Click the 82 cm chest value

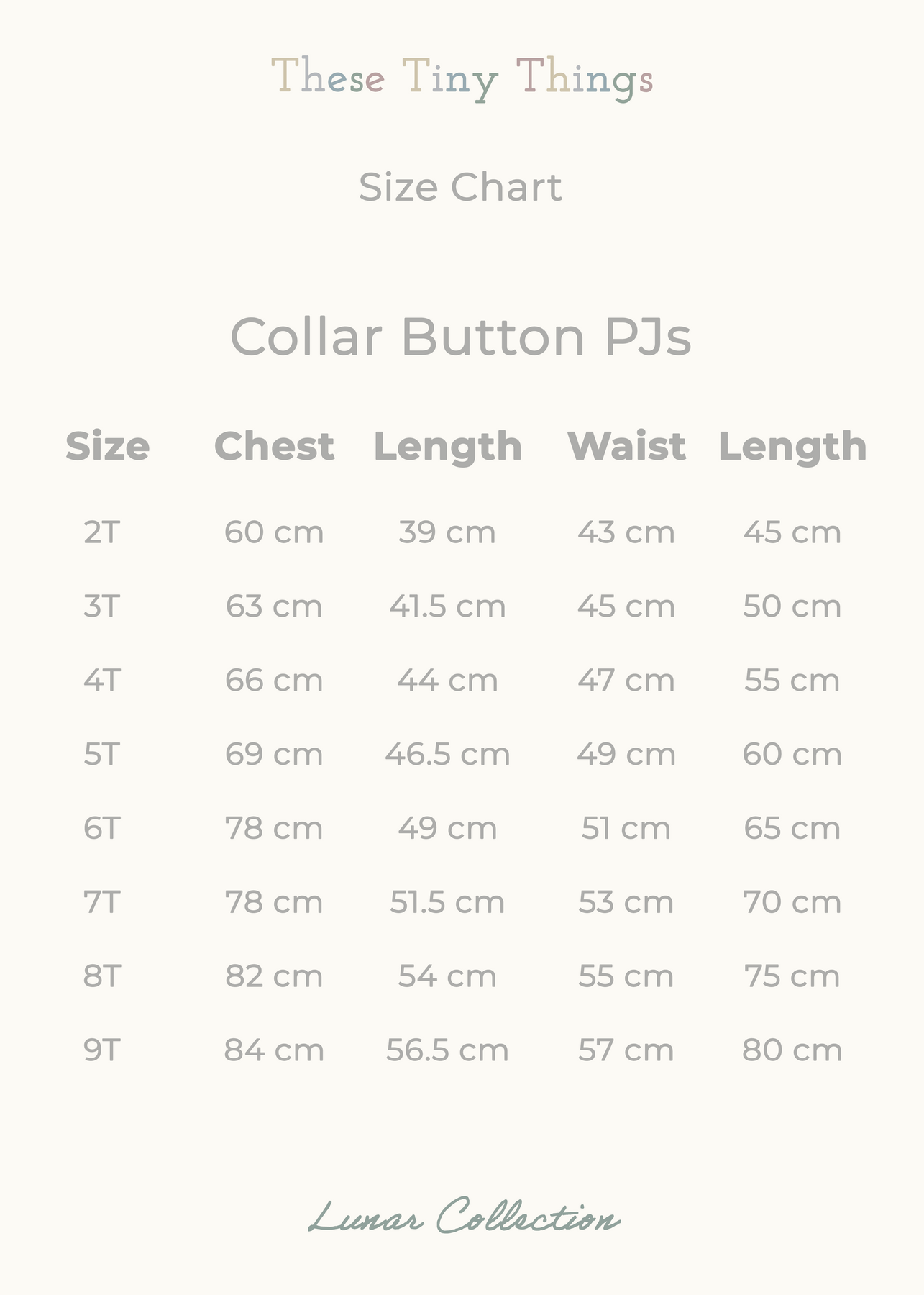tap(274, 977)
